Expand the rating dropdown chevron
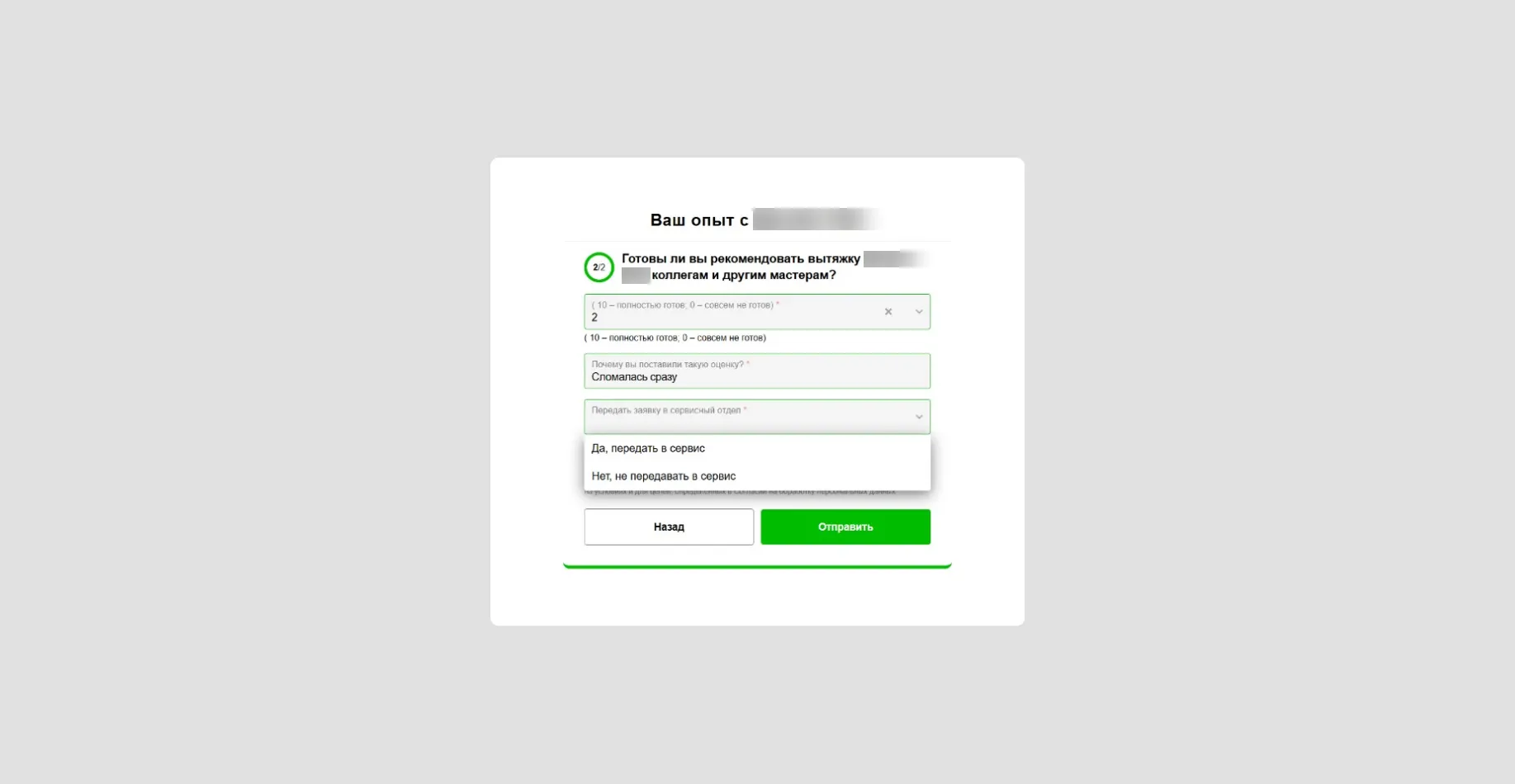 [x=919, y=312]
